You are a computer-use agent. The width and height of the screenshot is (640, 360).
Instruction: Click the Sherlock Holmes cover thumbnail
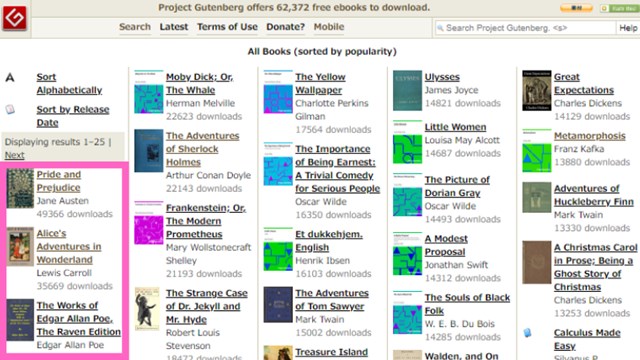point(149,151)
